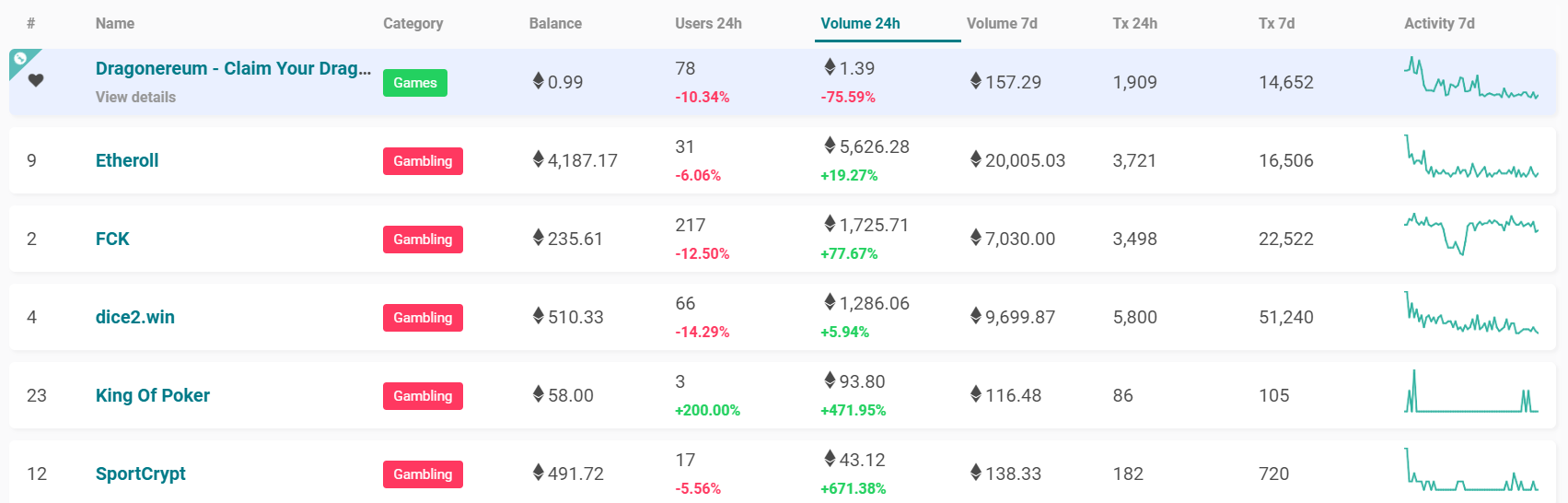Sort by Volume 24h column header

(x=860, y=23)
